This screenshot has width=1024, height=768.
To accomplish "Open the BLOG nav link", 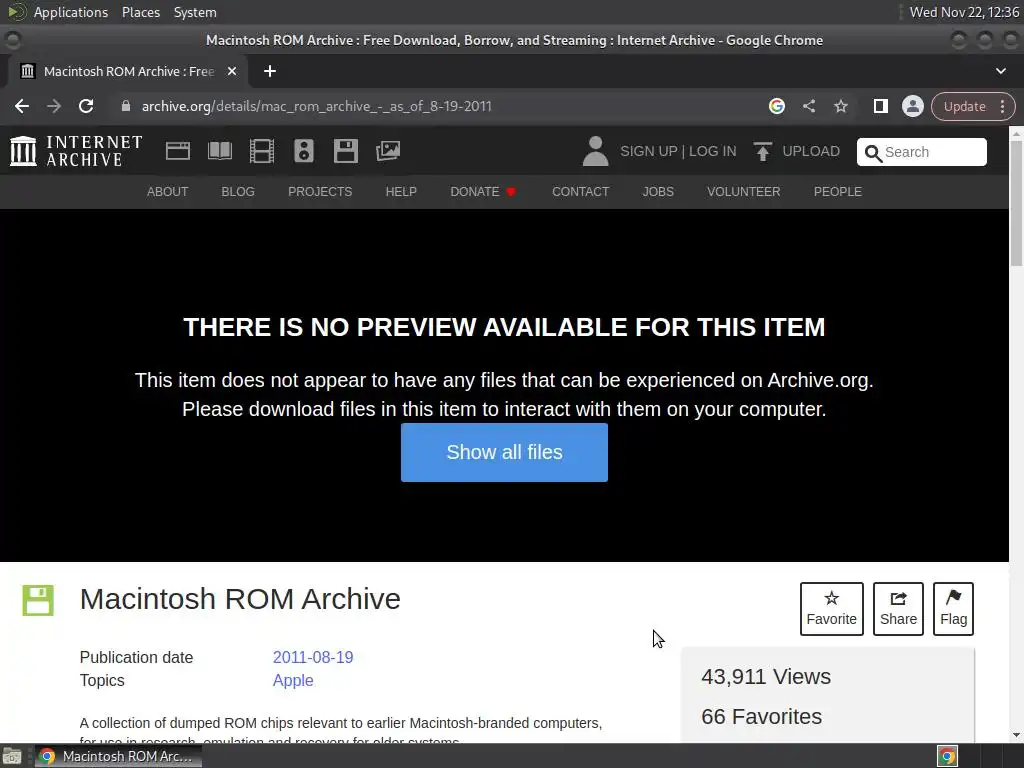I will (238, 191).
